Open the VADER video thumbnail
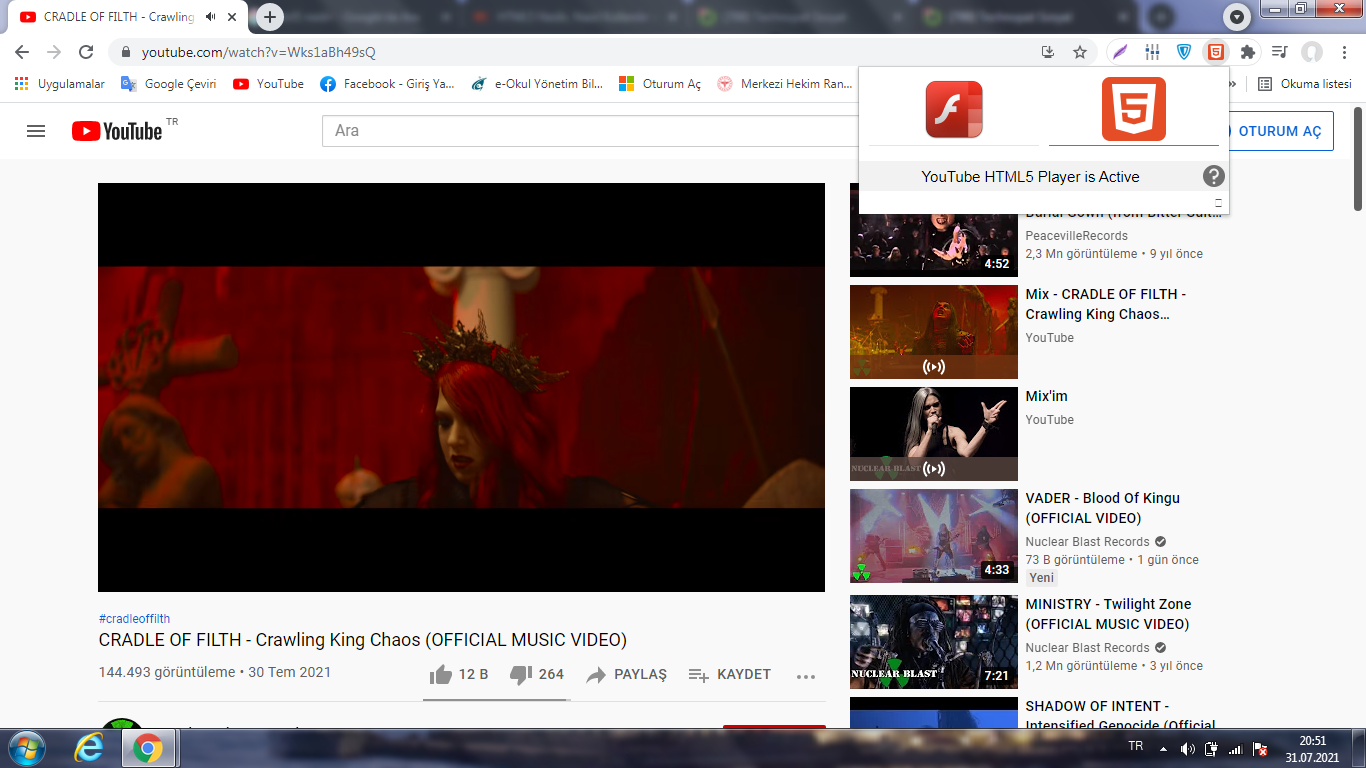The image size is (1366, 768). (x=934, y=536)
